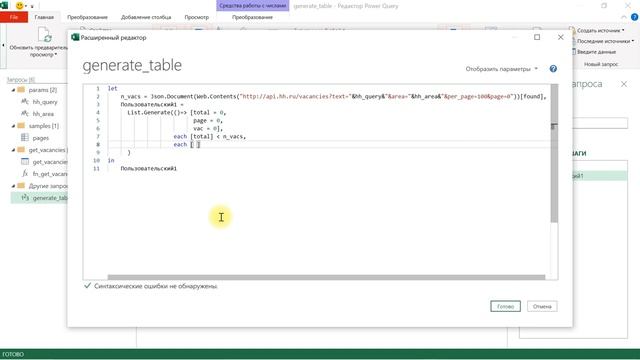Click the ribbon help icon at top right
This screenshot has width=640, height=360.
634,17
